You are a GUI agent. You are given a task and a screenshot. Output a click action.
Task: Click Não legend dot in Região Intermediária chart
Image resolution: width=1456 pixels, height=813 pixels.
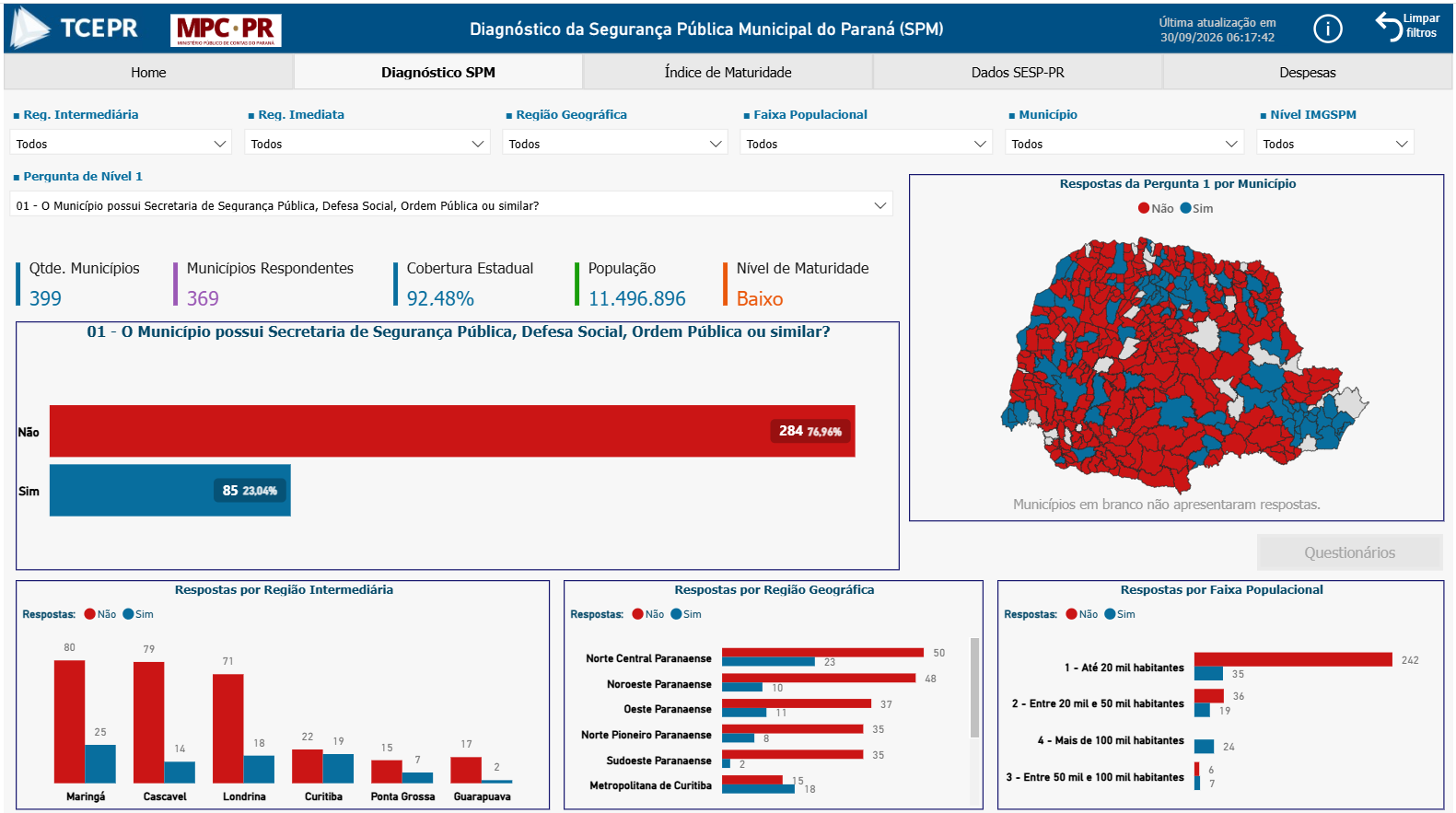coord(89,614)
